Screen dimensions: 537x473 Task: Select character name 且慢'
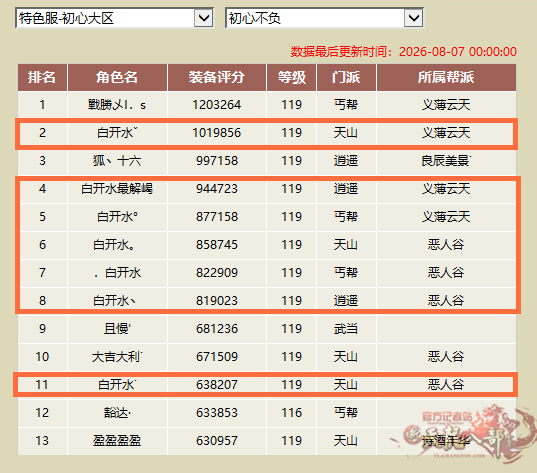[x=117, y=329]
